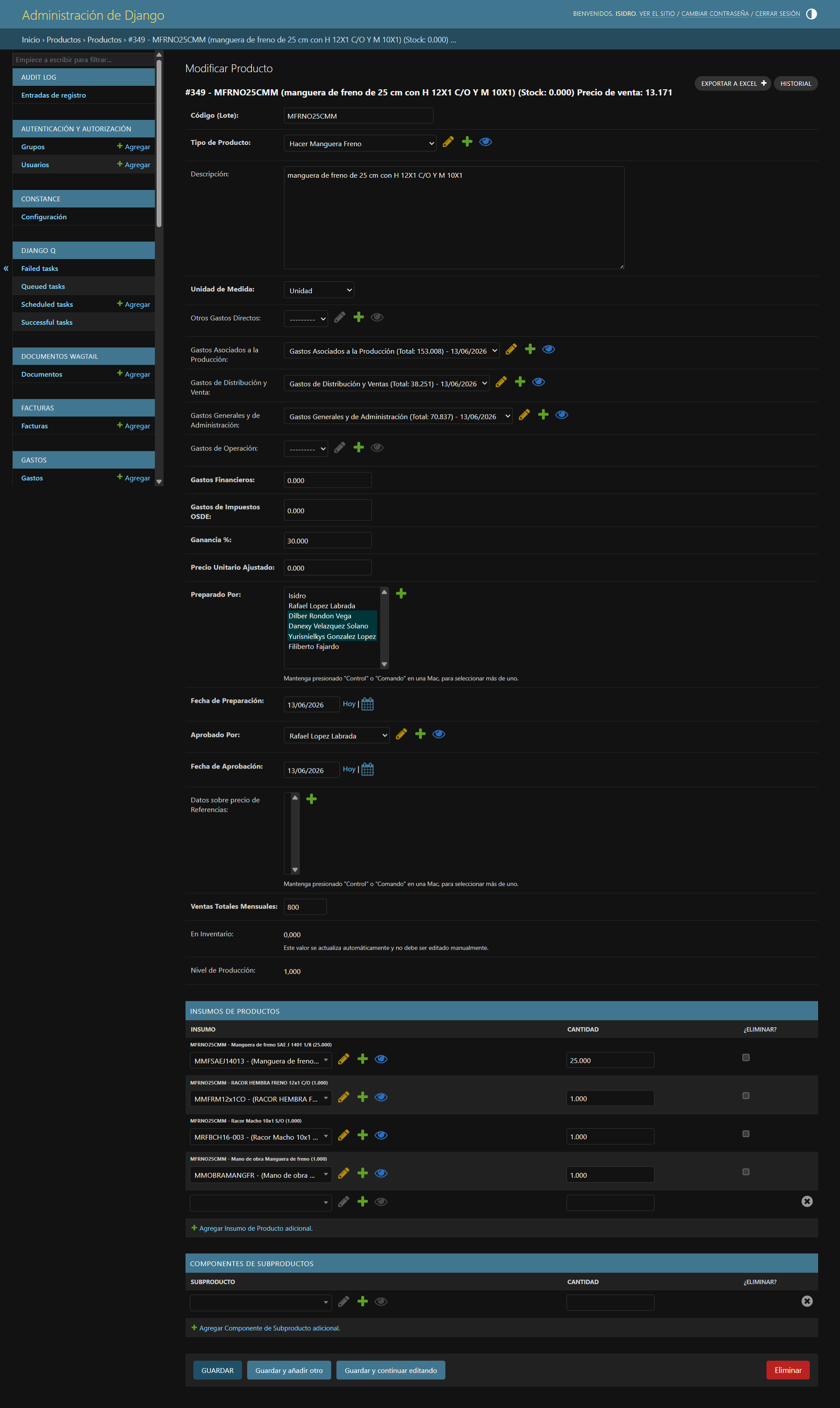Add new Tipo de Producto with plus icon
This screenshot has width=840, height=1408.
pyautogui.click(x=467, y=141)
